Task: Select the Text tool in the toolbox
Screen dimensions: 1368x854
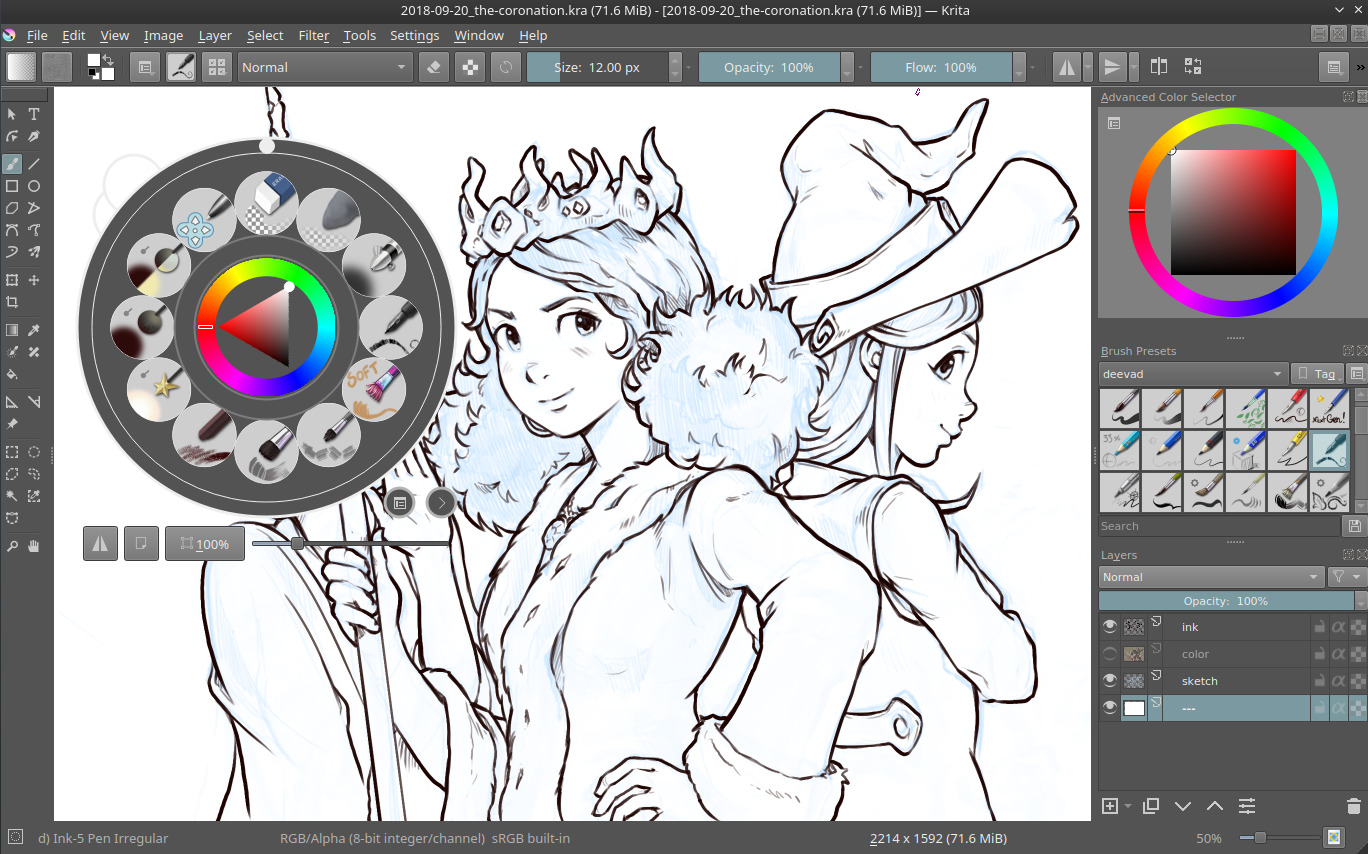Action: 34,114
